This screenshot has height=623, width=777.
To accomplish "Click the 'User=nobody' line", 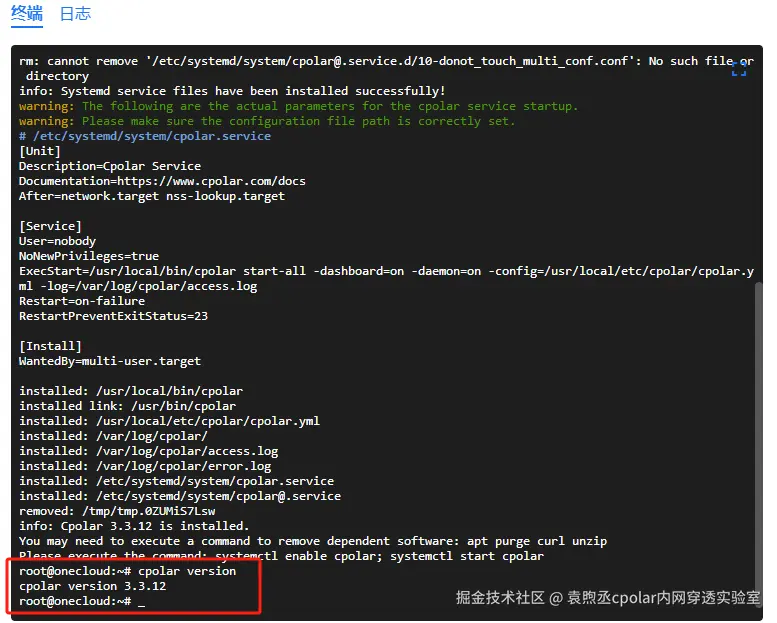I will coord(57,241).
